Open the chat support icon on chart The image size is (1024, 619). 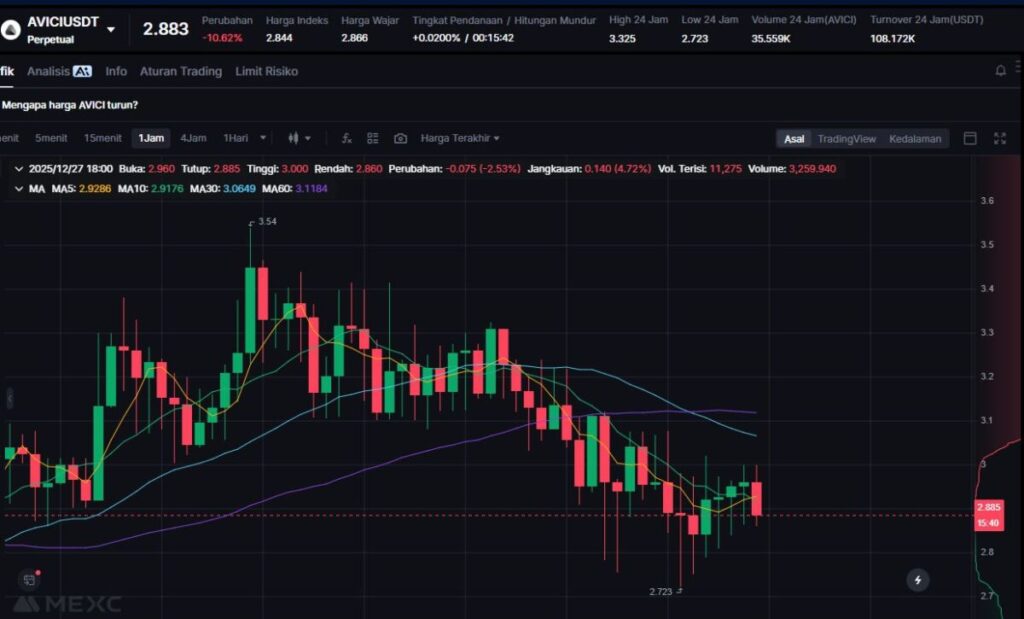point(29,579)
